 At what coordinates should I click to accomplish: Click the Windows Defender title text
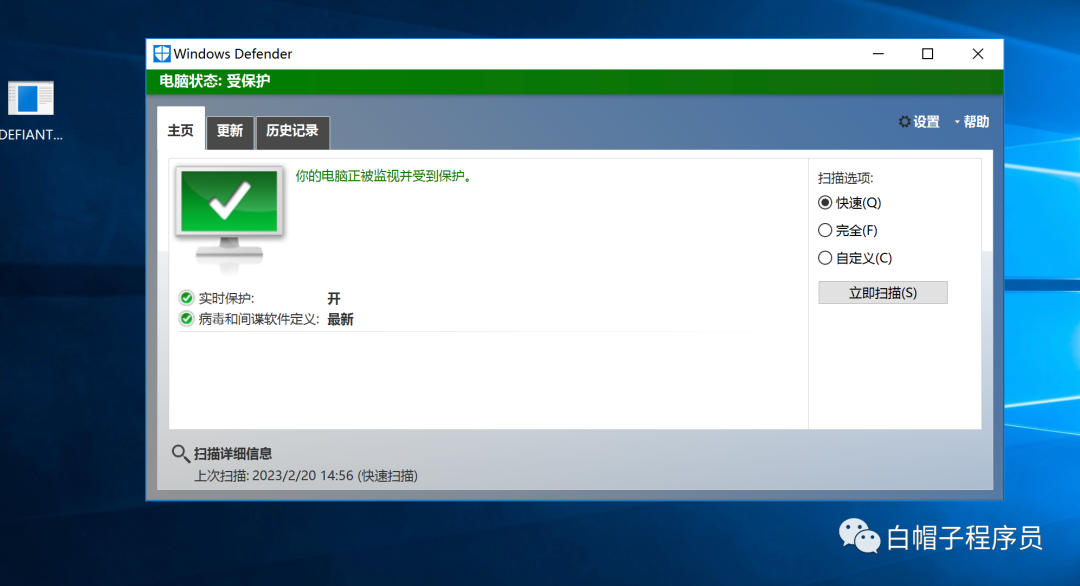pyautogui.click(x=233, y=54)
